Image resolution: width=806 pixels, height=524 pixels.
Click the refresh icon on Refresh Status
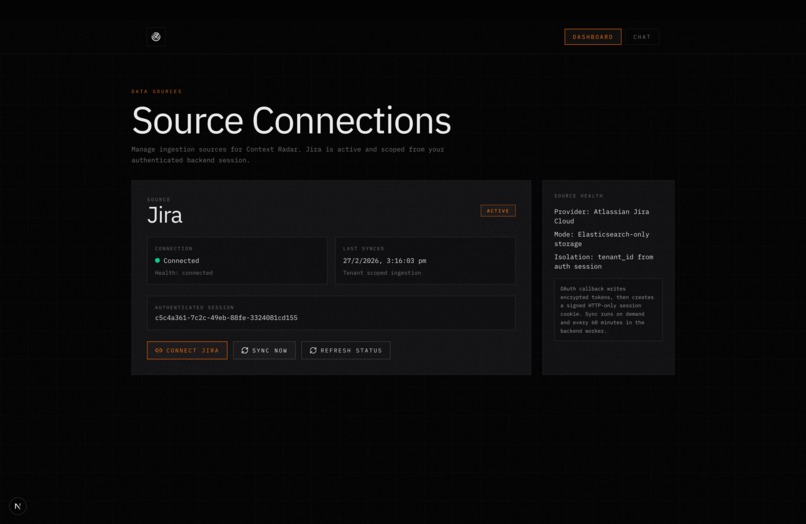click(313, 350)
